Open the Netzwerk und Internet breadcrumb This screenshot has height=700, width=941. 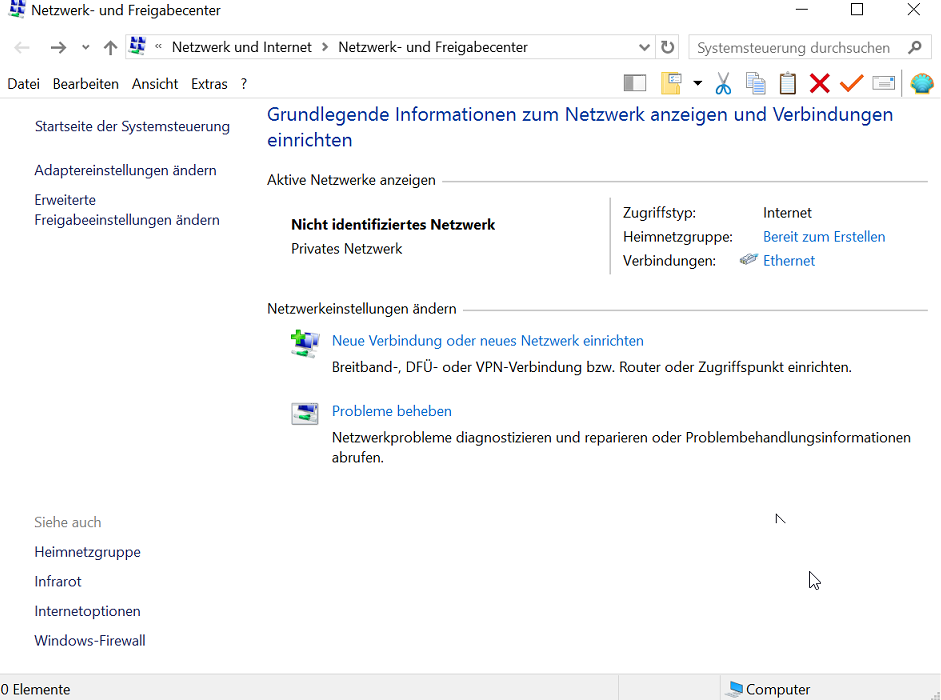click(x=241, y=47)
